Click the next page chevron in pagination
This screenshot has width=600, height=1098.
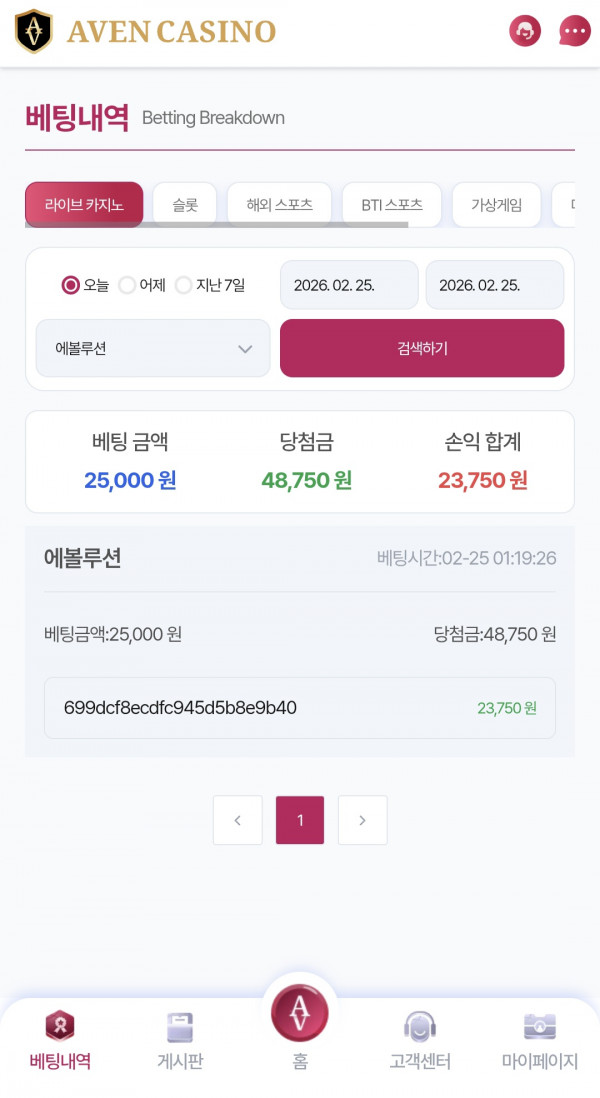362,820
